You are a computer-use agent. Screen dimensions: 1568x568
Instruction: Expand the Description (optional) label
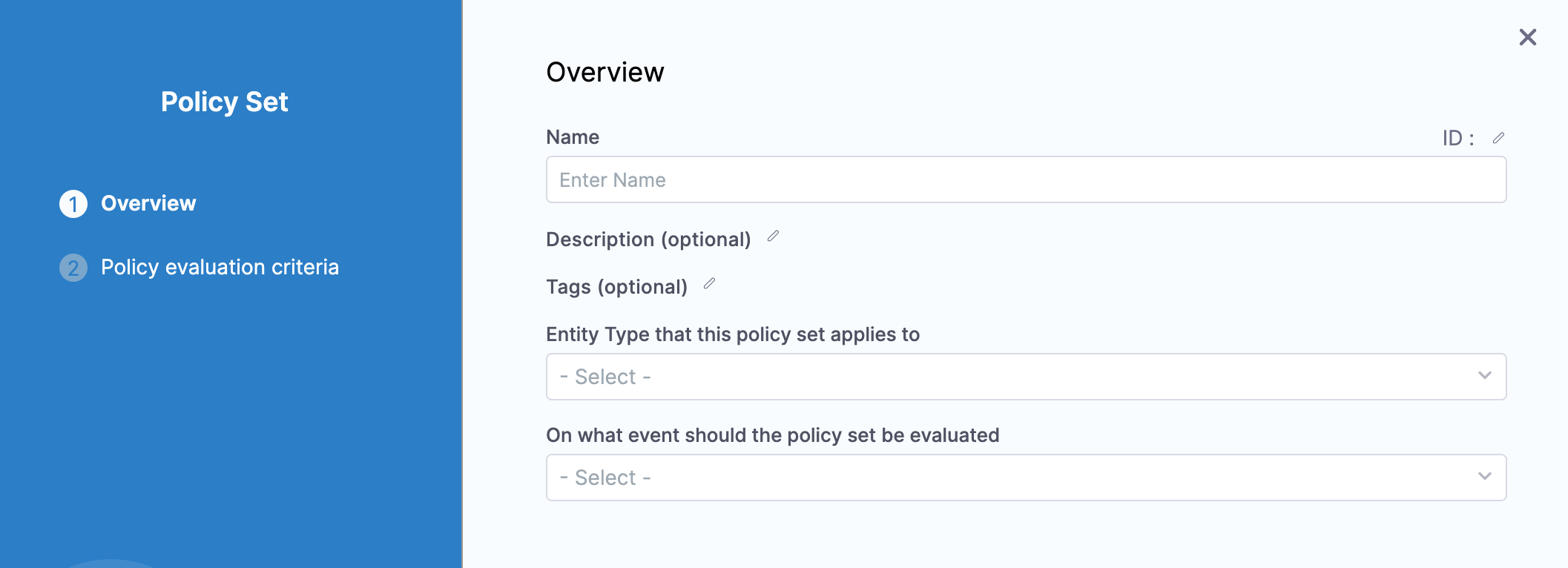pyautogui.click(x=648, y=240)
